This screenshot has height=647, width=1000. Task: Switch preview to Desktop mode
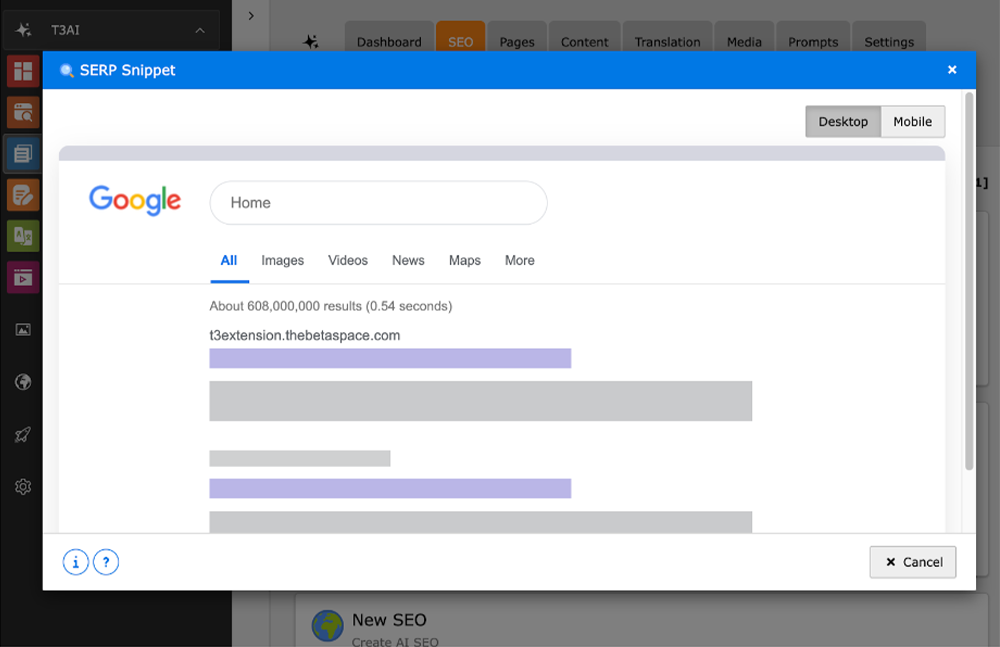[842, 121]
